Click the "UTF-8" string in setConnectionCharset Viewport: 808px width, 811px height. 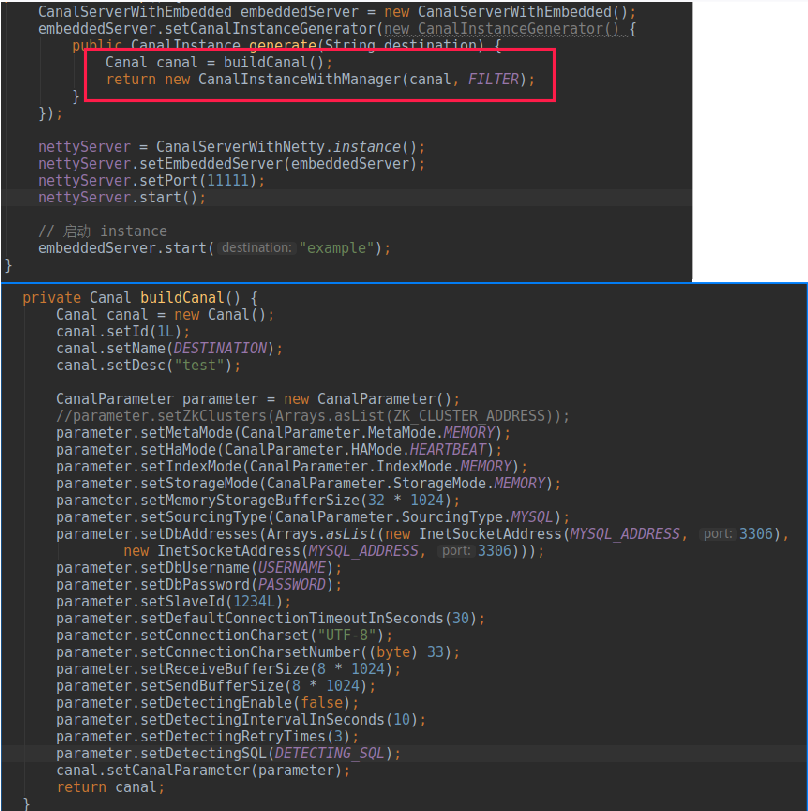pyautogui.click(x=347, y=635)
